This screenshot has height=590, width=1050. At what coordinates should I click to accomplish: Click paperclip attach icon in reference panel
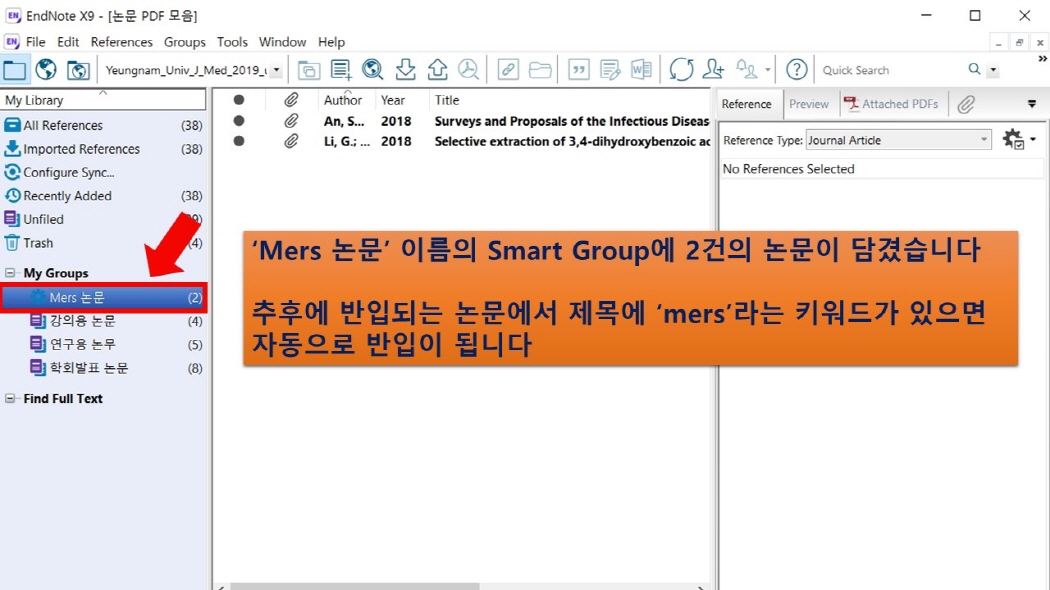(966, 104)
